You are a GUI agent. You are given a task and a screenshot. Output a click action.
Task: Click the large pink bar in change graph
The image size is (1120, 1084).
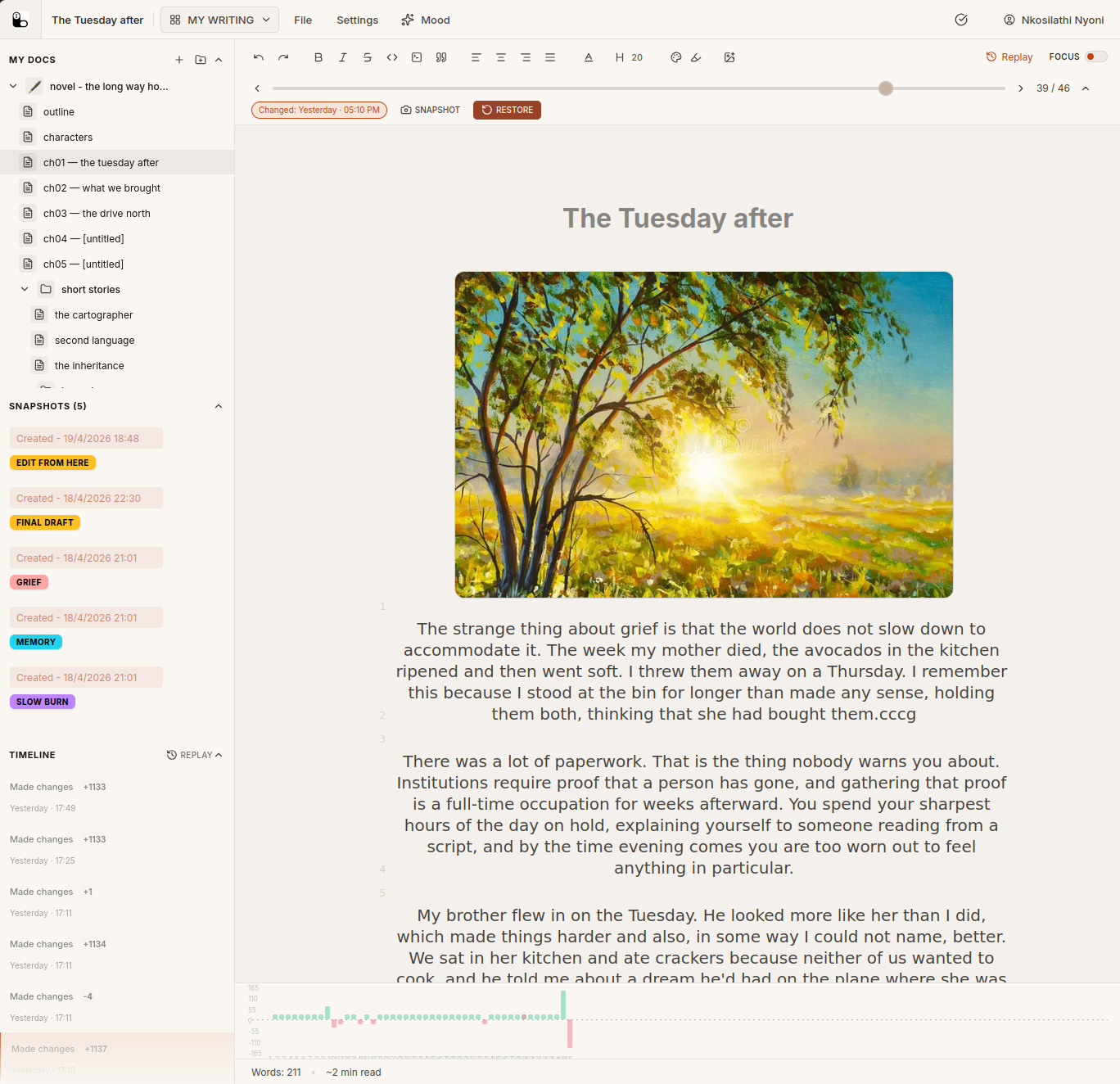[570, 1033]
